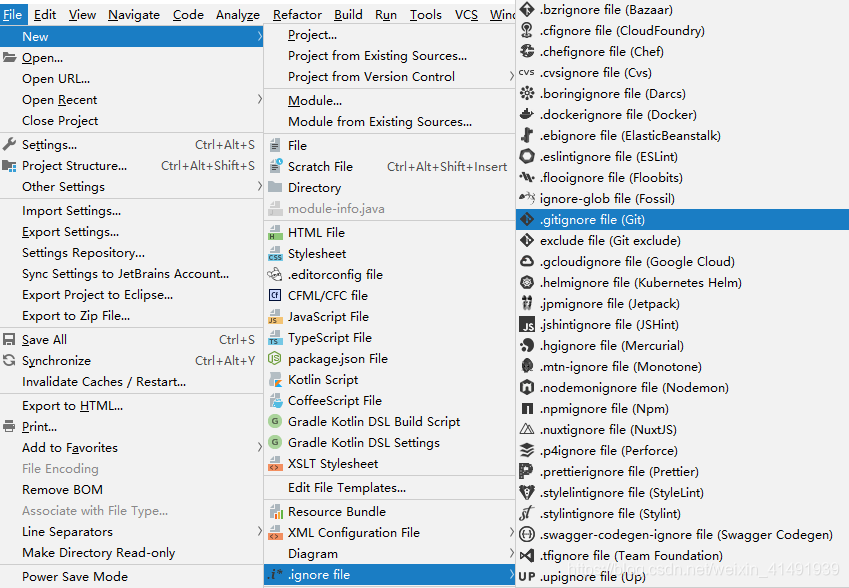The width and height of the screenshot is (849, 588).
Task: Click the Print printer icon
Action: pos(9,427)
